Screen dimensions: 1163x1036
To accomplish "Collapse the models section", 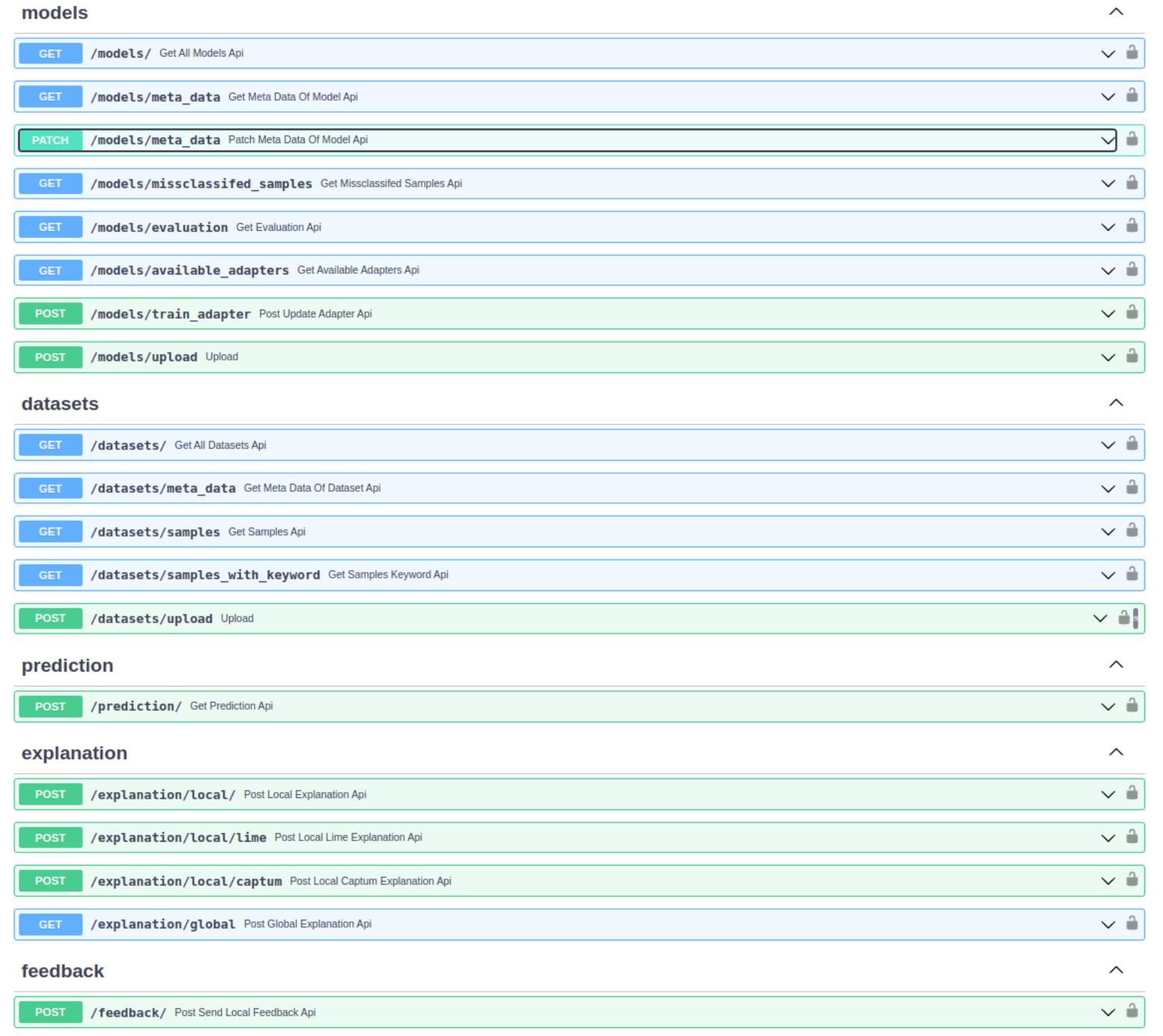I will pyautogui.click(x=1116, y=11).
